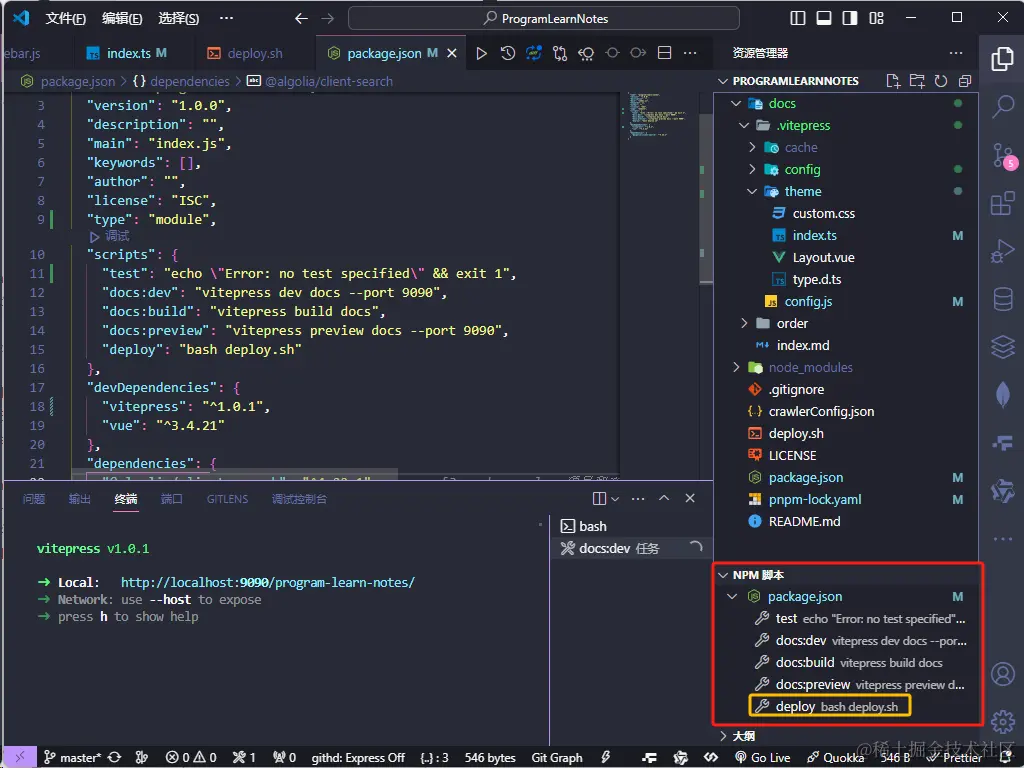
Task: Create a new file in PROGRAMLEARNNOTES
Action: [x=893, y=81]
